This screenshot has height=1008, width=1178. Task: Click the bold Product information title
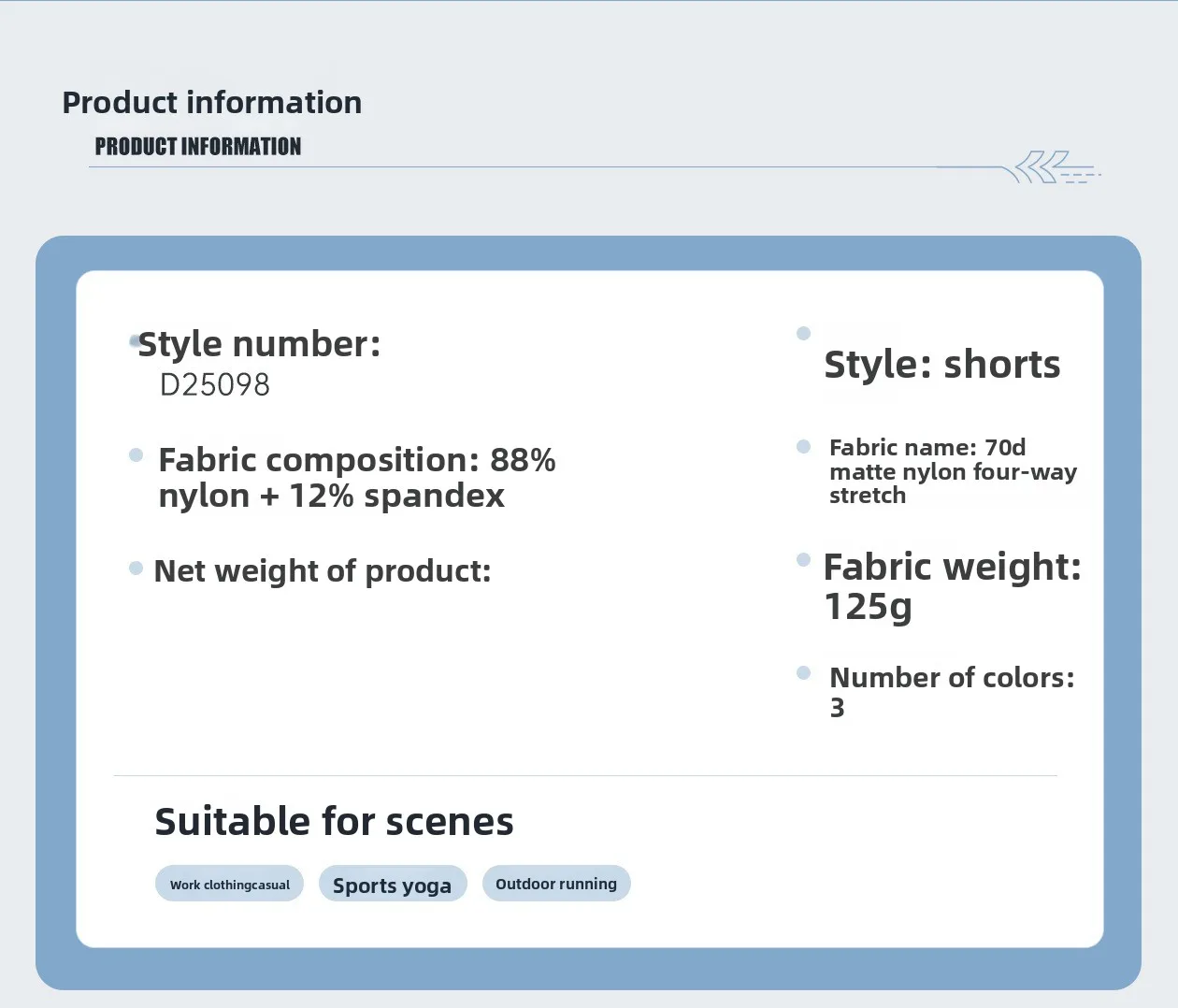pyautogui.click(x=212, y=102)
